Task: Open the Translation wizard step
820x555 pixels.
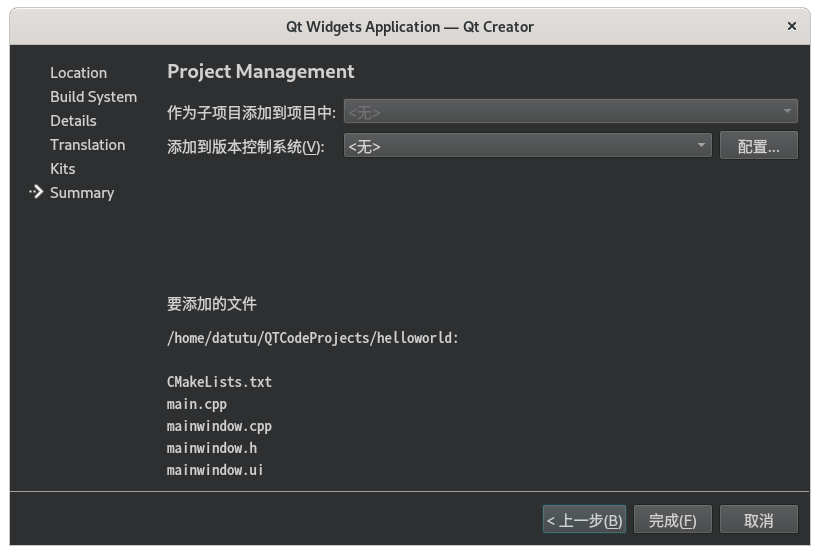Action: click(x=88, y=145)
